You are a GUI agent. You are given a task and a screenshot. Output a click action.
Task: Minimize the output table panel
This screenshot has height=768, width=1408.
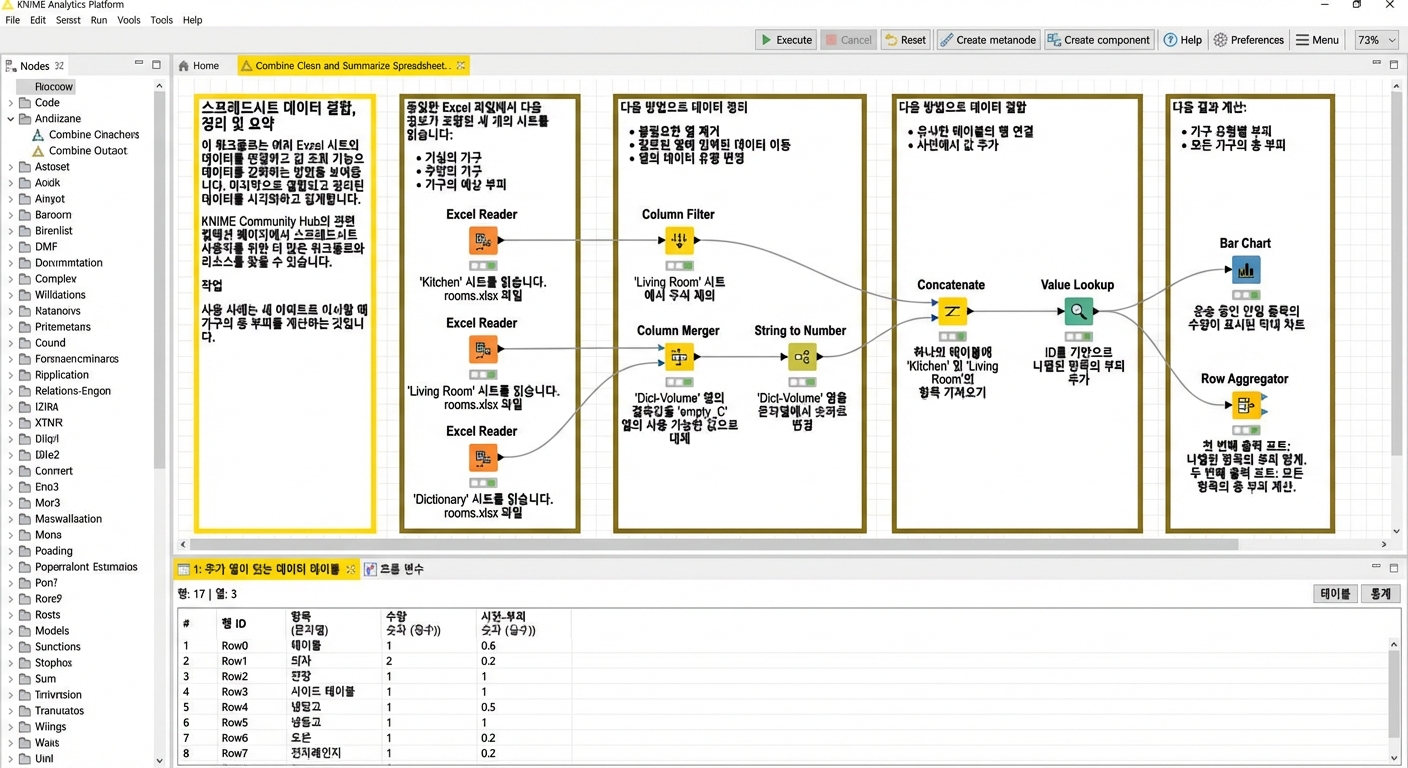click(1377, 567)
